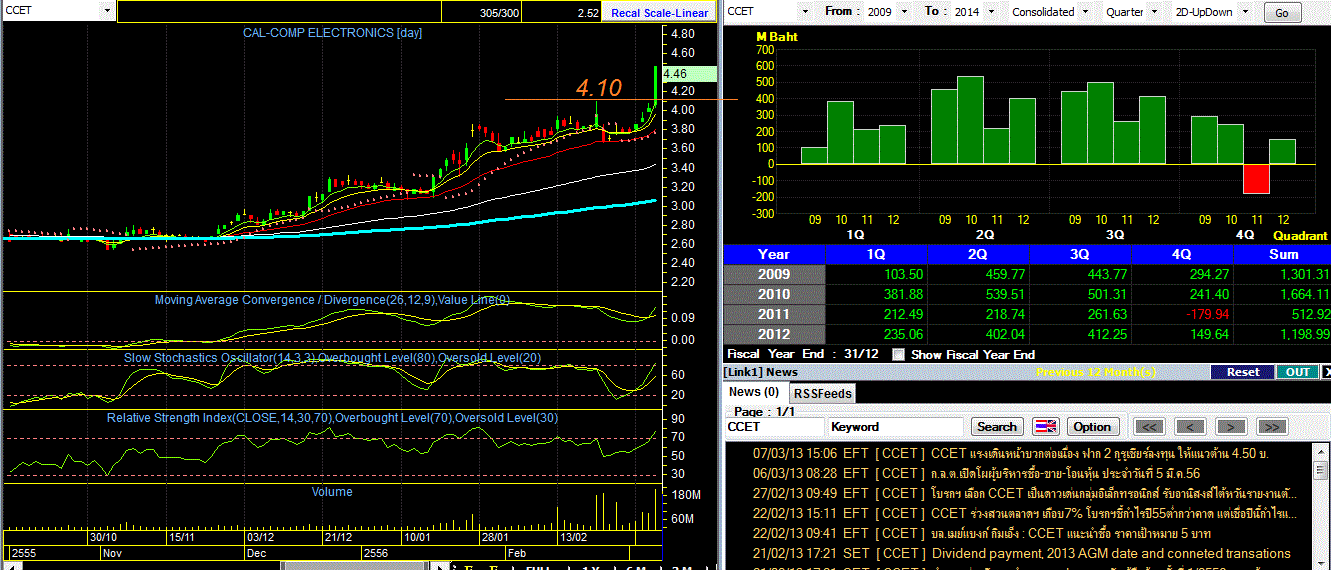Click the 3Q column header in table
This screenshot has height=570, width=1331.
tap(1080, 254)
